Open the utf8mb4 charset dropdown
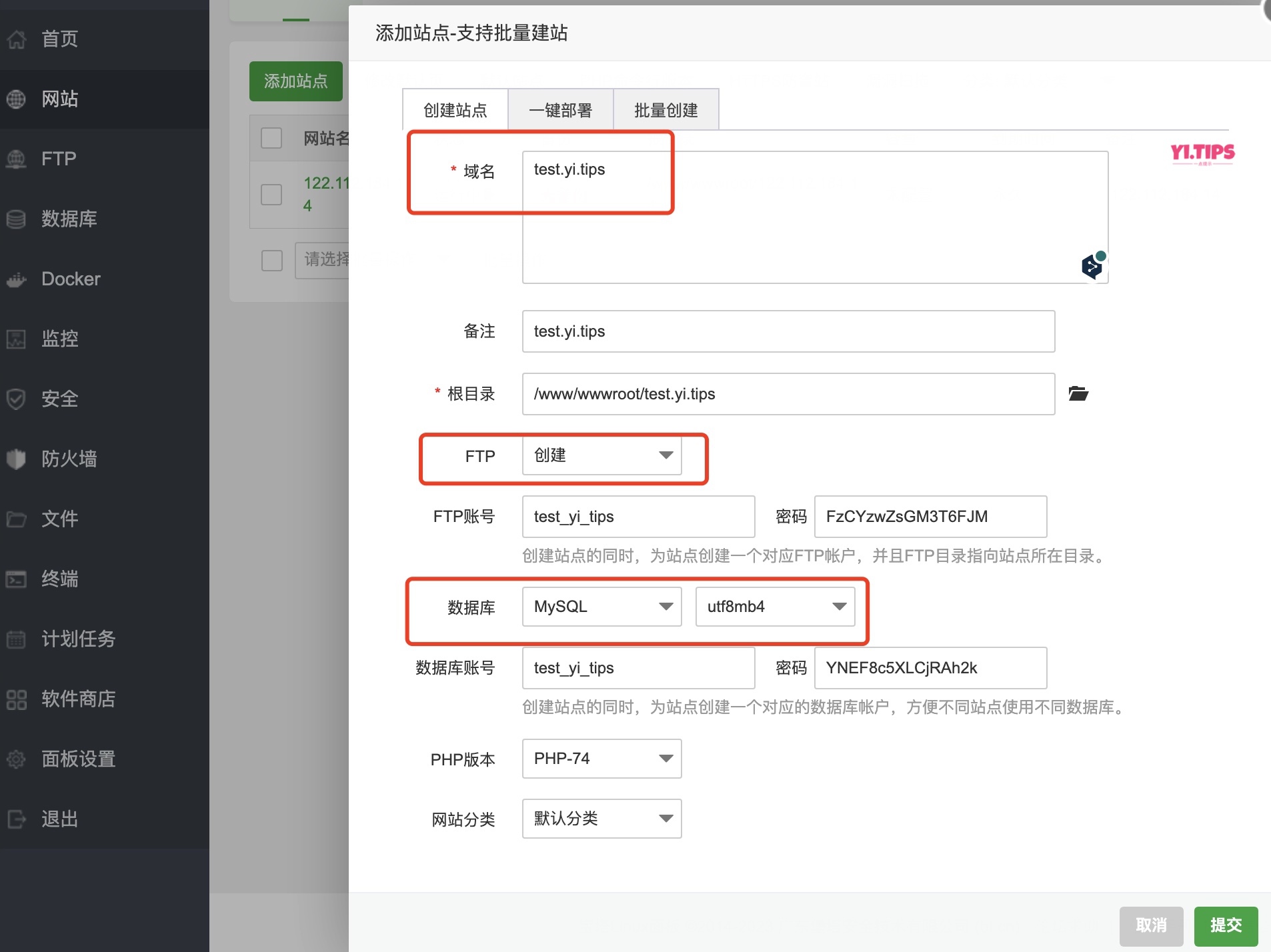The height and width of the screenshot is (952, 1271). 775,606
